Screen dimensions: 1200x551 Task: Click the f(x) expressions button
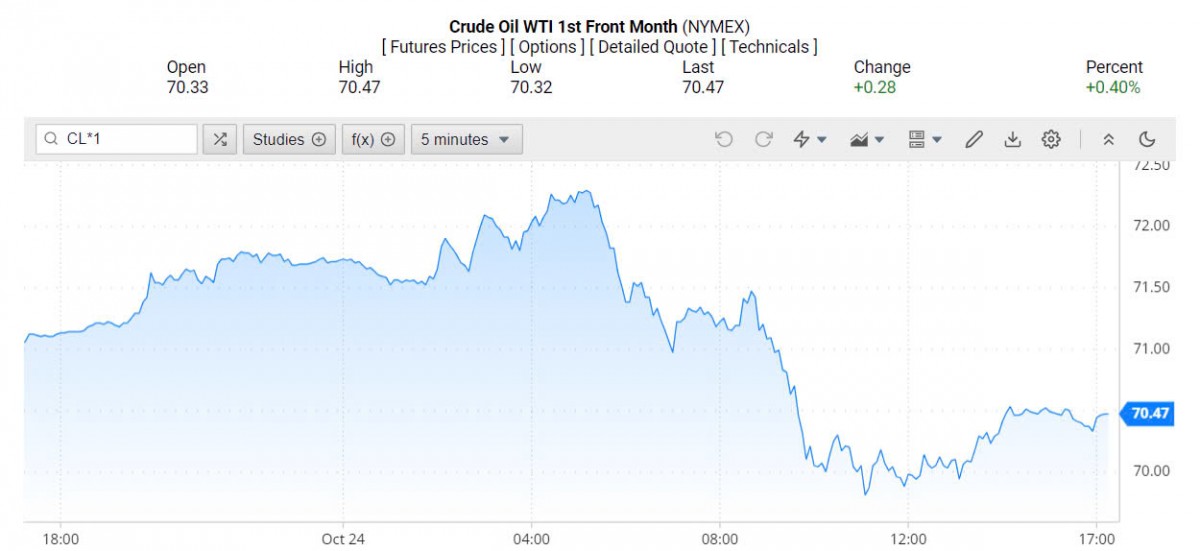[373, 140]
